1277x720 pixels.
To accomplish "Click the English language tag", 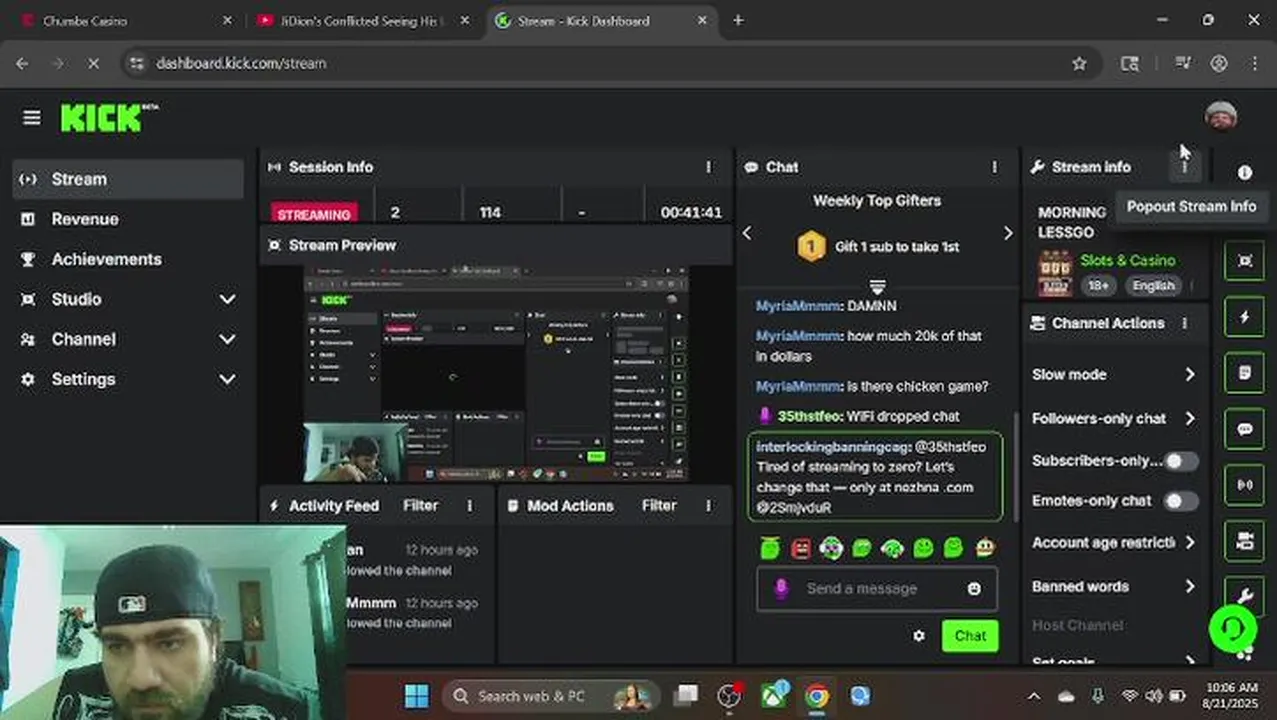I will point(1153,286).
